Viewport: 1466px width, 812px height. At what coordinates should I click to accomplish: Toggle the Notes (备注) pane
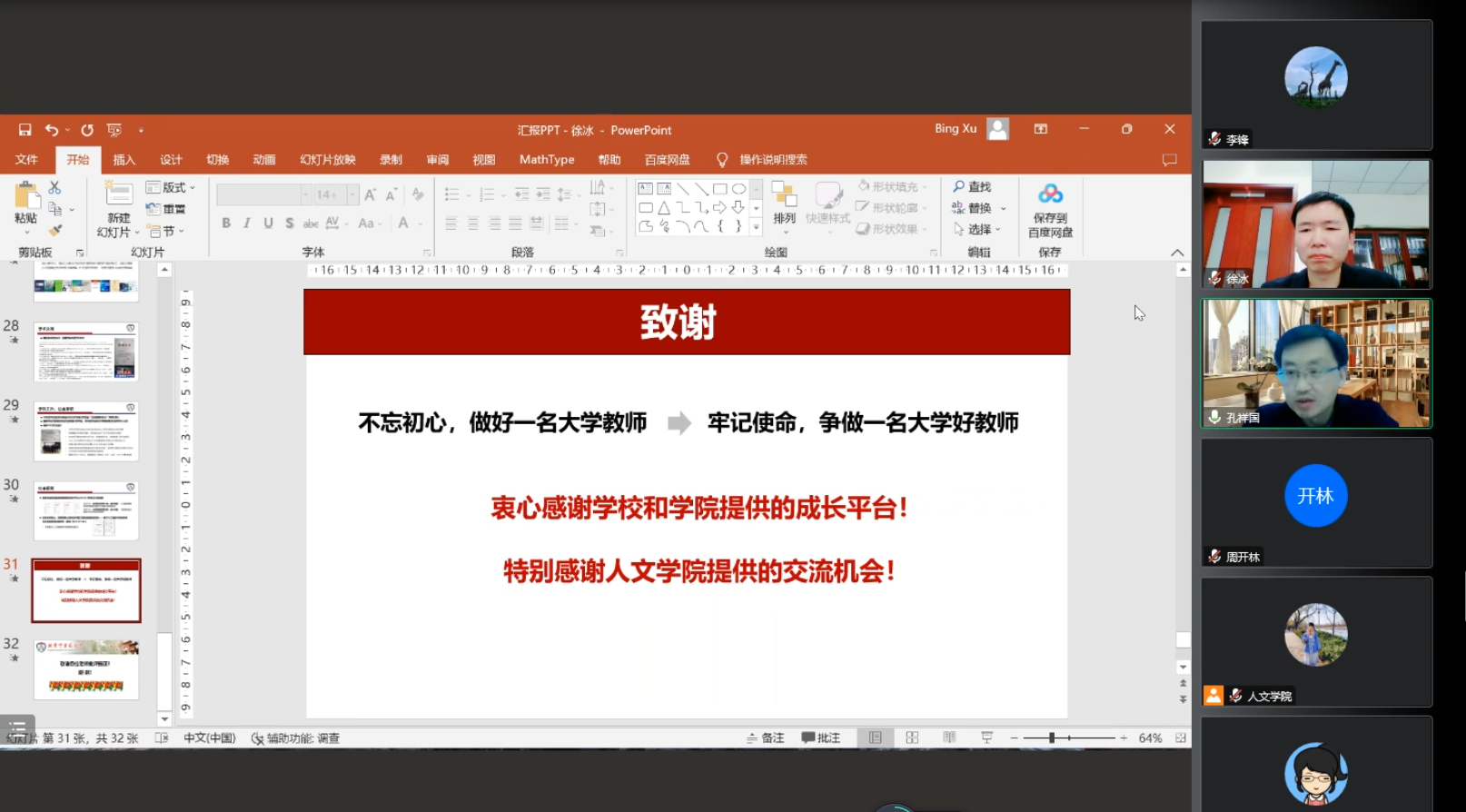coord(766,738)
